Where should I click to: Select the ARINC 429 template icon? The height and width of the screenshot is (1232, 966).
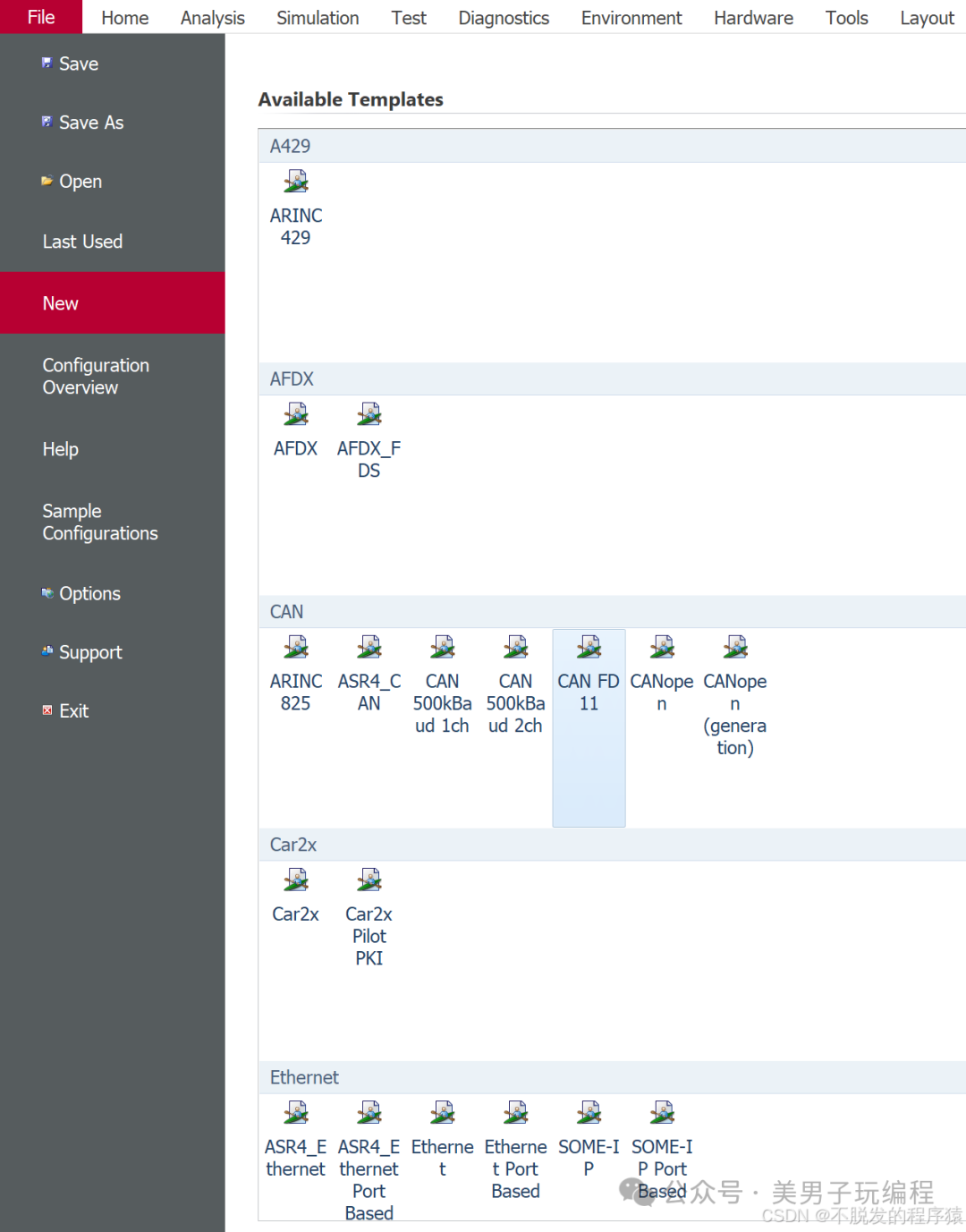(x=296, y=183)
